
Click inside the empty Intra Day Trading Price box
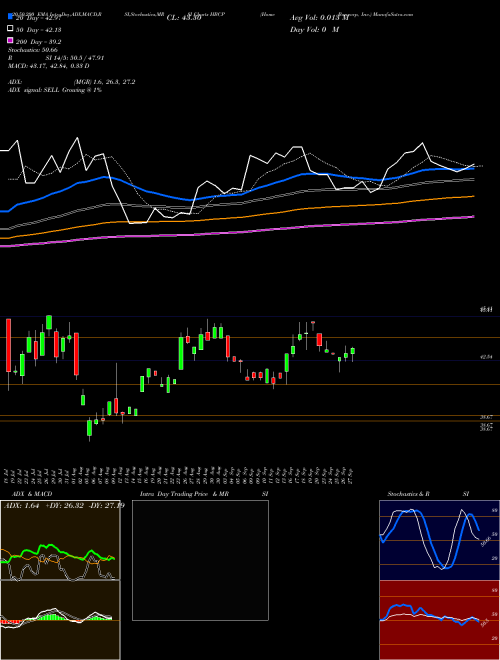point(200,560)
